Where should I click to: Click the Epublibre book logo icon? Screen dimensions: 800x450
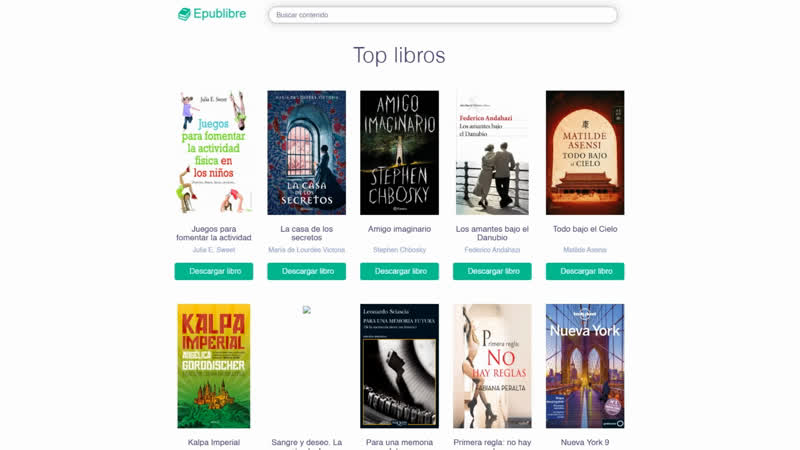[x=184, y=14]
